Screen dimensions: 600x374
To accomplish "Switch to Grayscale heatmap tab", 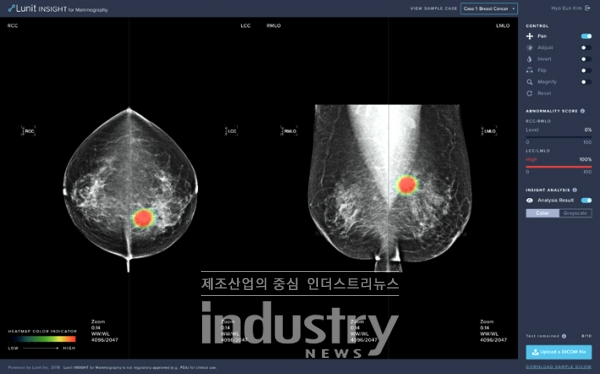I will [575, 213].
